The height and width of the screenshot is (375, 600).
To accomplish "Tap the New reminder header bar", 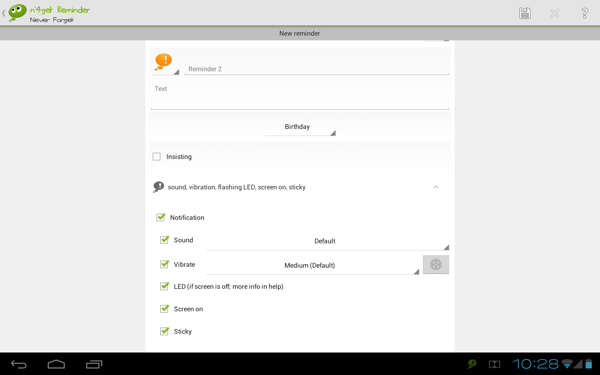I will point(300,33).
